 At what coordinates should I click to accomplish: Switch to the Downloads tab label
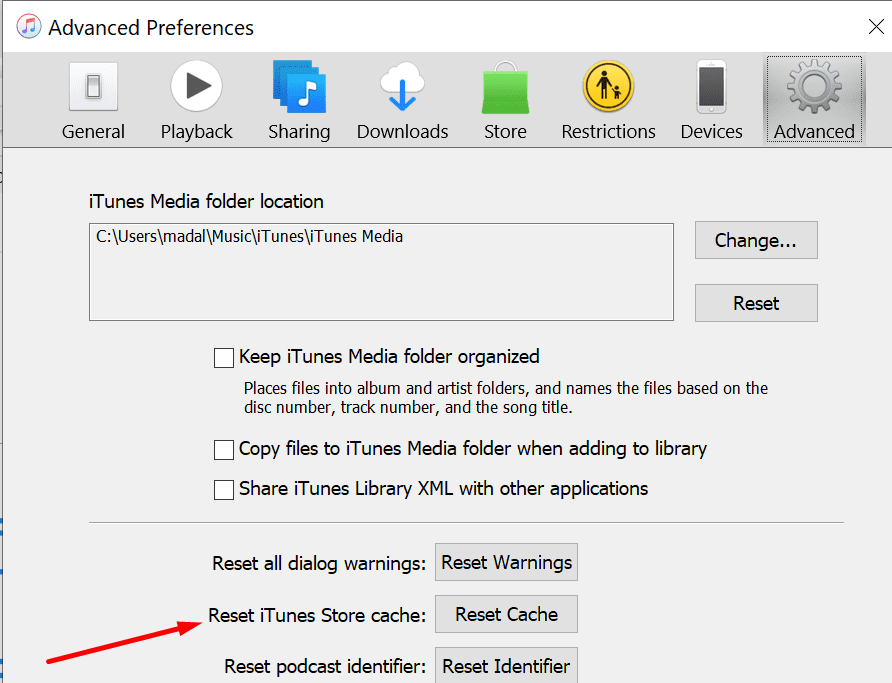click(402, 131)
